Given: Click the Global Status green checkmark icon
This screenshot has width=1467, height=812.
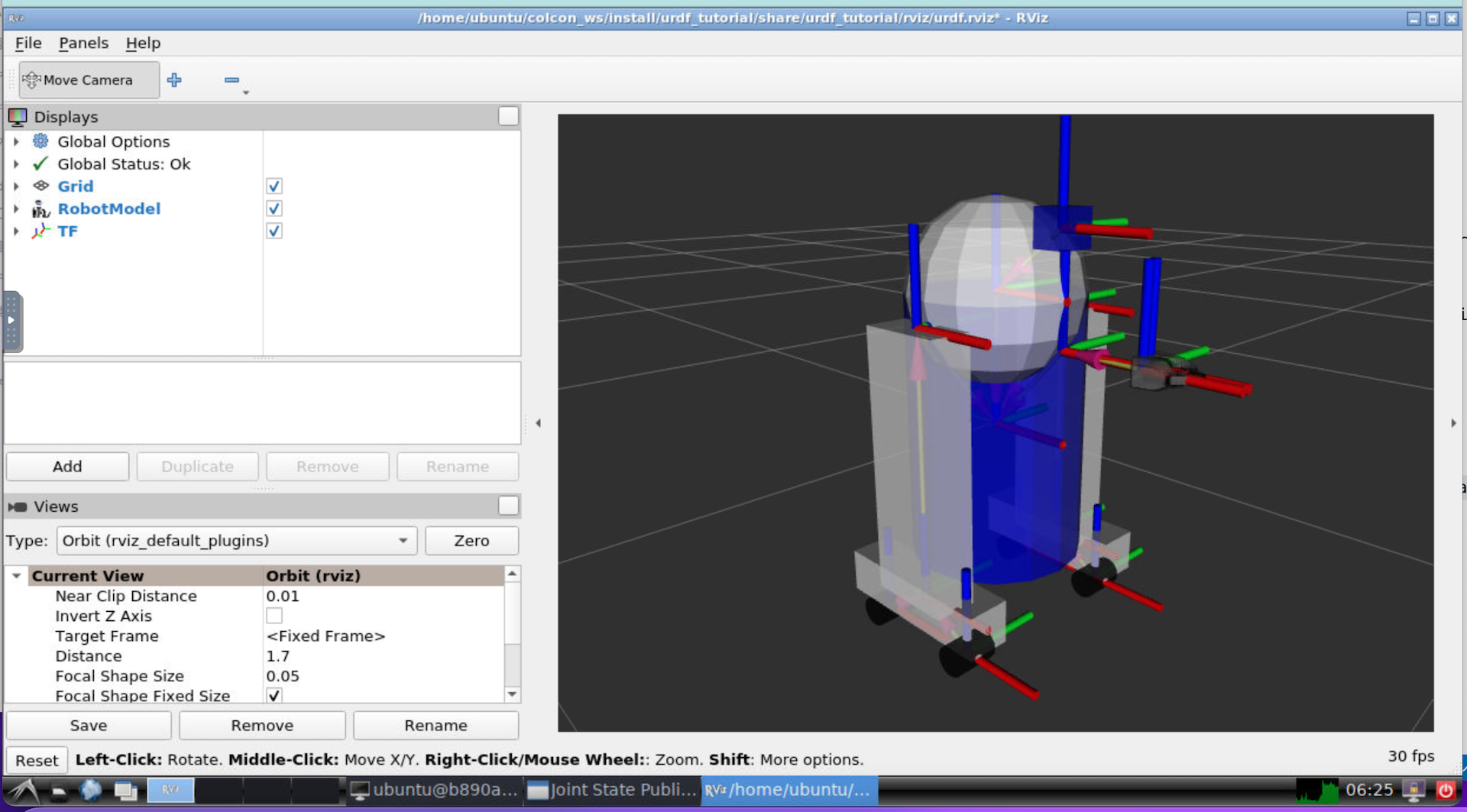Looking at the screenshot, I should 40,163.
